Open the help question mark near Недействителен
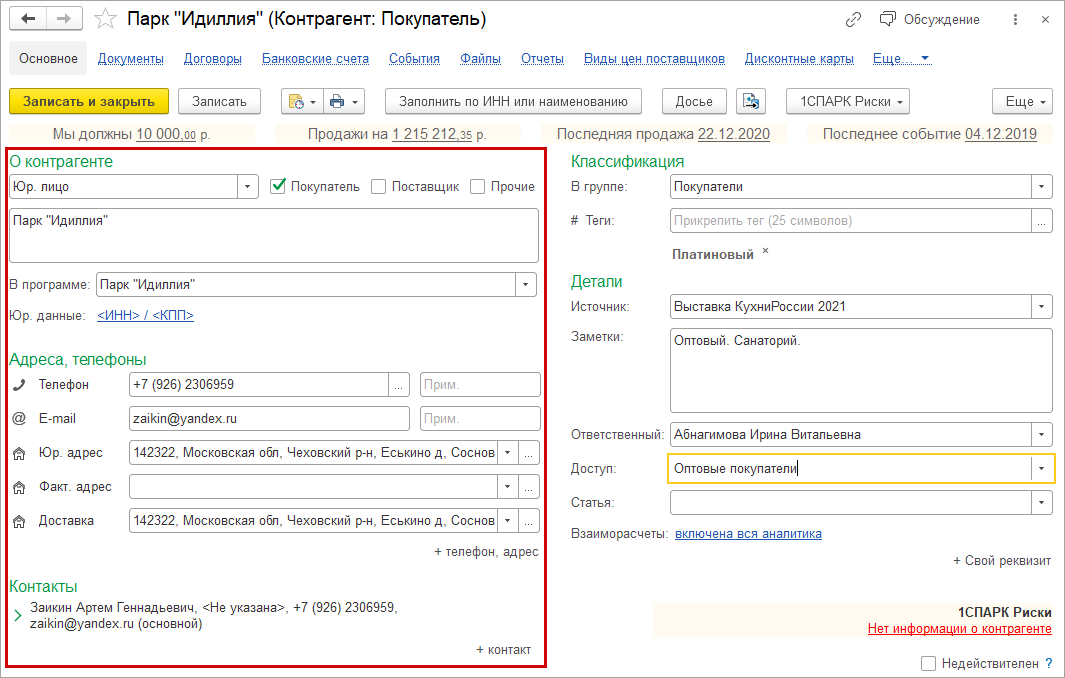Image resolution: width=1065 pixels, height=678 pixels. point(1049,663)
